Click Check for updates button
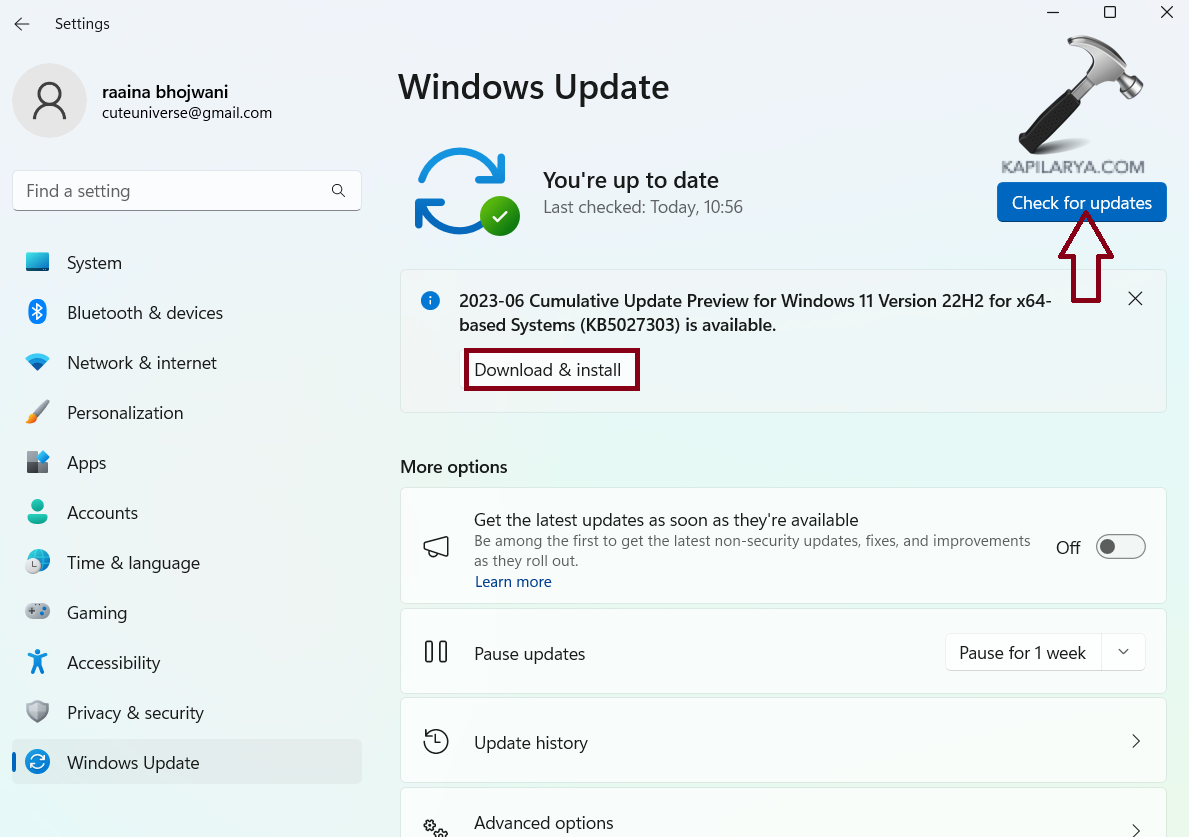 (1081, 203)
